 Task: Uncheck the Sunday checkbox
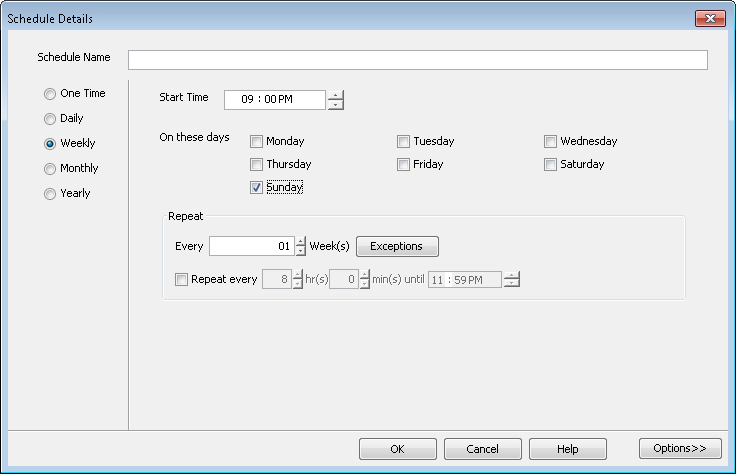coord(257,188)
